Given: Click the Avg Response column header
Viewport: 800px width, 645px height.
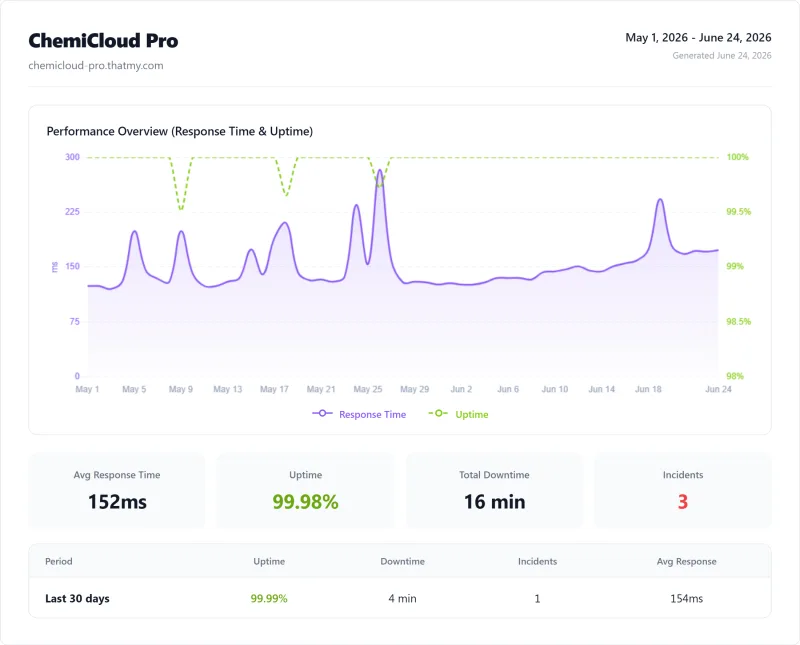Looking at the screenshot, I should pyautogui.click(x=686, y=561).
